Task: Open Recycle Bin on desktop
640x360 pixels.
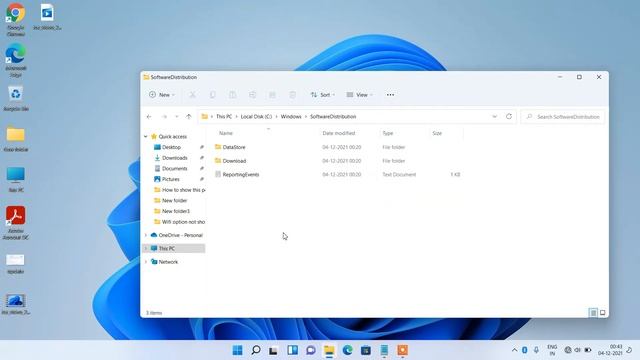Action: tap(16, 98)
